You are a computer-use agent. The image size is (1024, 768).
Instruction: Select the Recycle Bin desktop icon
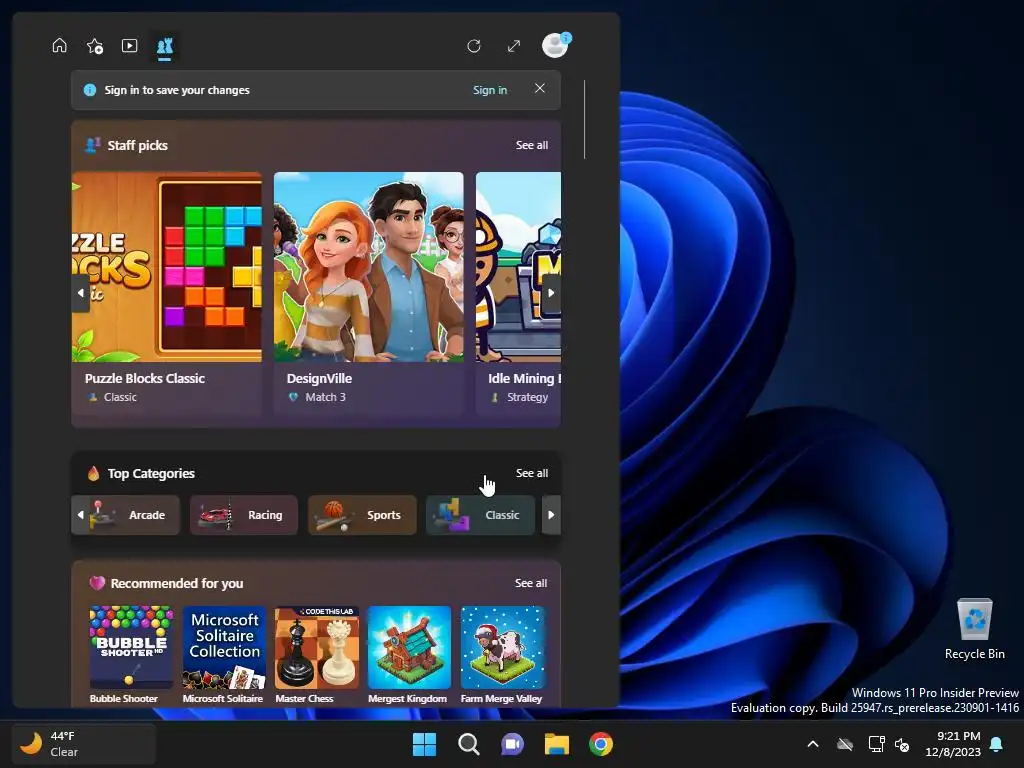974,629
